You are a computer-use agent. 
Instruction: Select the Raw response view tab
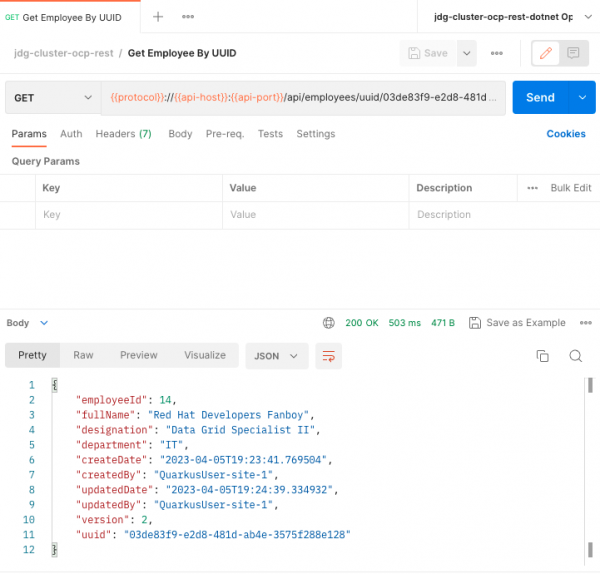(83, 355)
